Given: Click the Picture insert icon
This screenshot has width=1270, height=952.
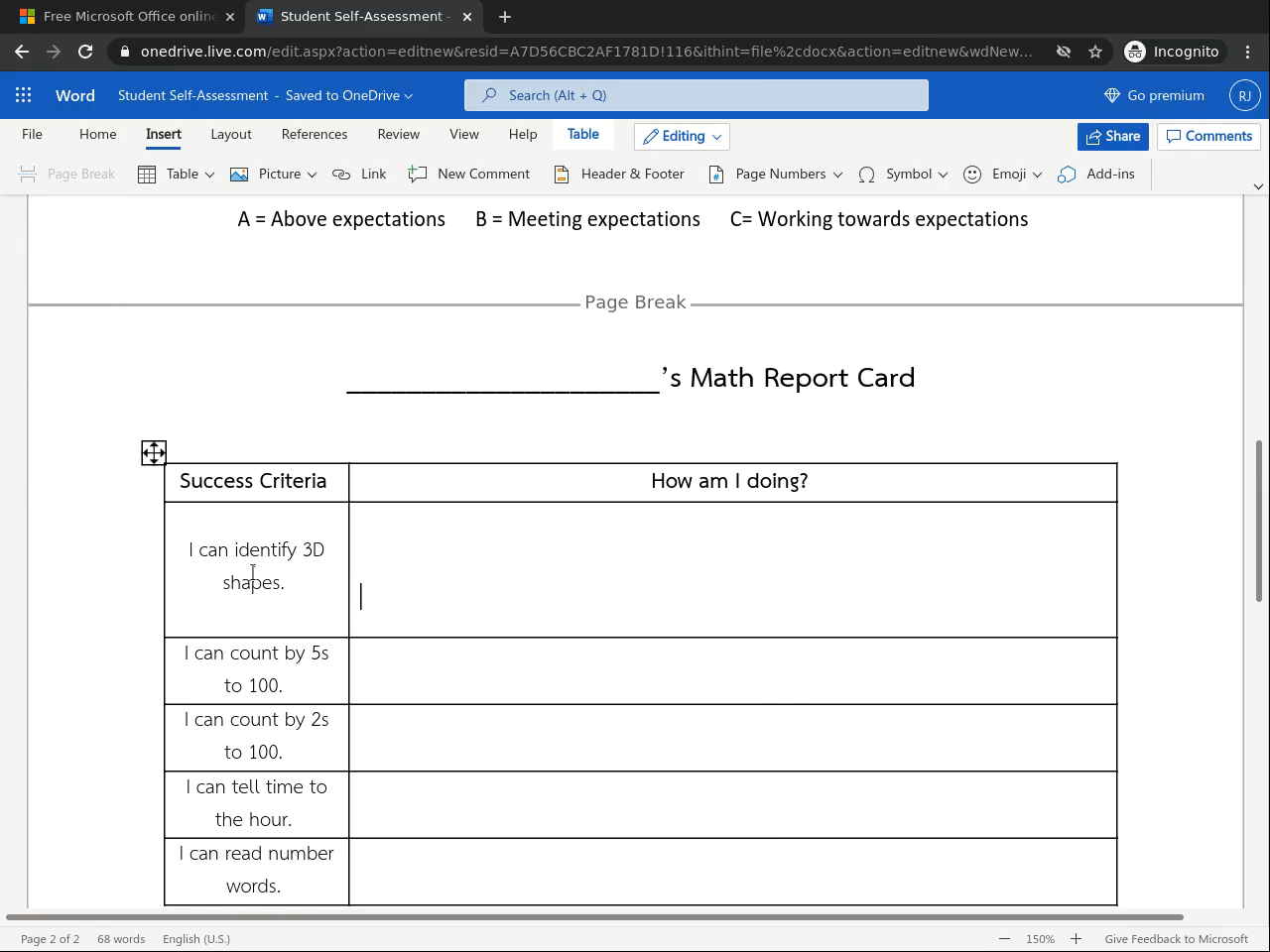Looking at the screenshot, I should coord(239,175).
